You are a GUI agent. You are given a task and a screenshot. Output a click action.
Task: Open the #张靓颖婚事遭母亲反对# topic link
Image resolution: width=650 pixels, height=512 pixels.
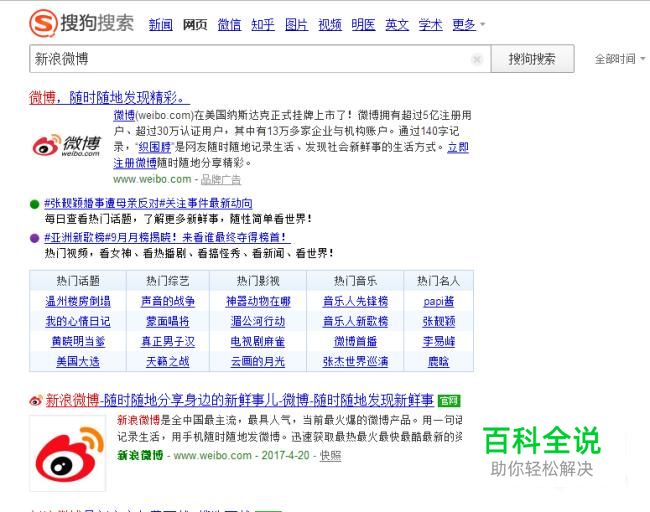pyautogui.click(x=148, y=203)
